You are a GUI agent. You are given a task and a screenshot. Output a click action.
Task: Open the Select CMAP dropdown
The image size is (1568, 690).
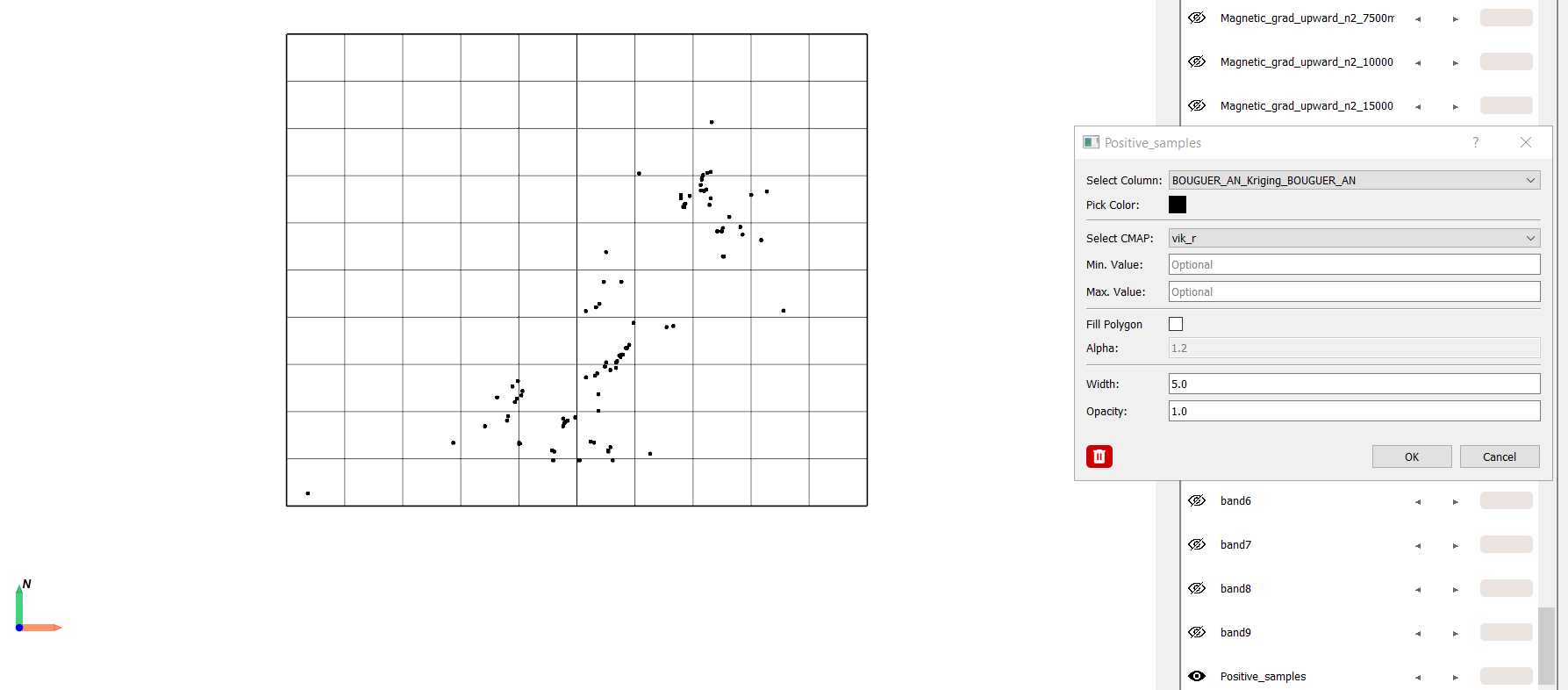1353,238
